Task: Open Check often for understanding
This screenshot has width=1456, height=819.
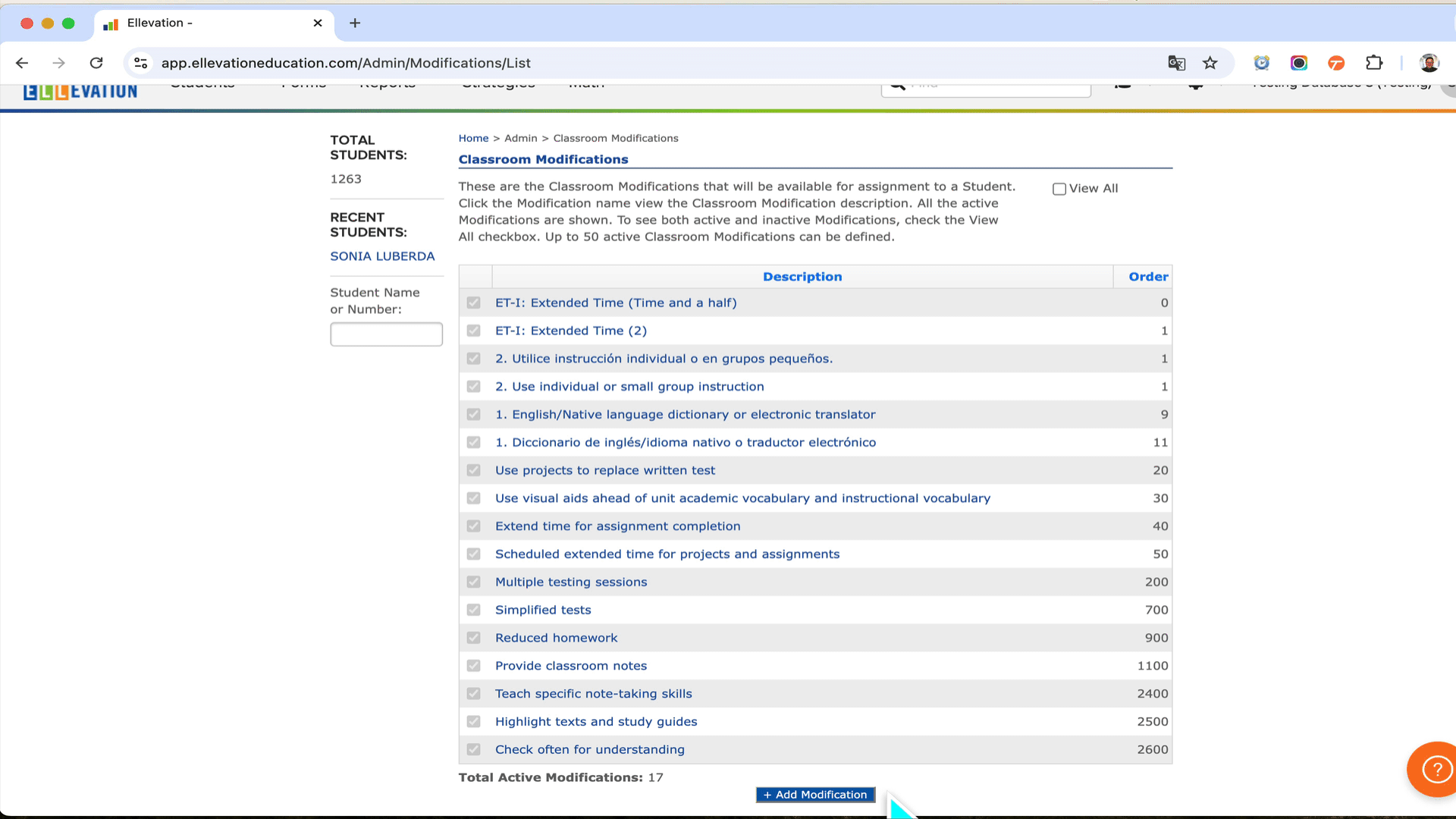Action: point(589,749)
